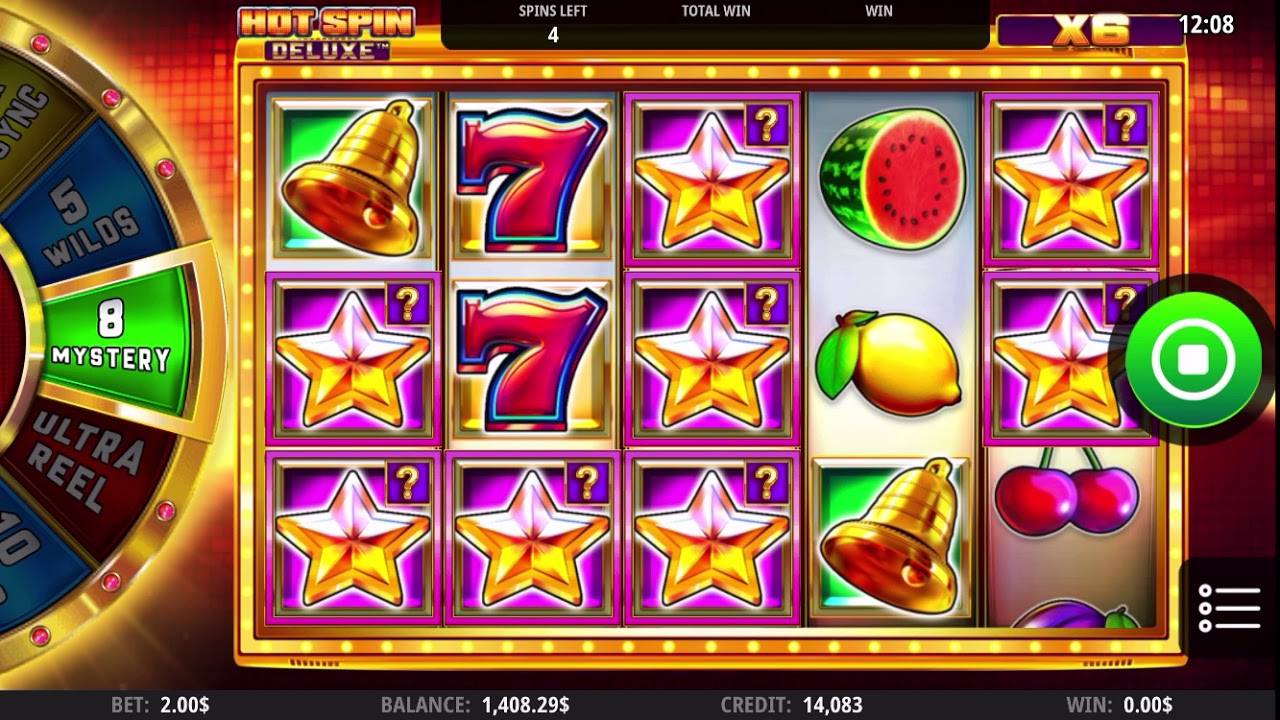Select the red seven in the top row
The height and width of the screenshot is (720, 1280).
tap(531, 178)
